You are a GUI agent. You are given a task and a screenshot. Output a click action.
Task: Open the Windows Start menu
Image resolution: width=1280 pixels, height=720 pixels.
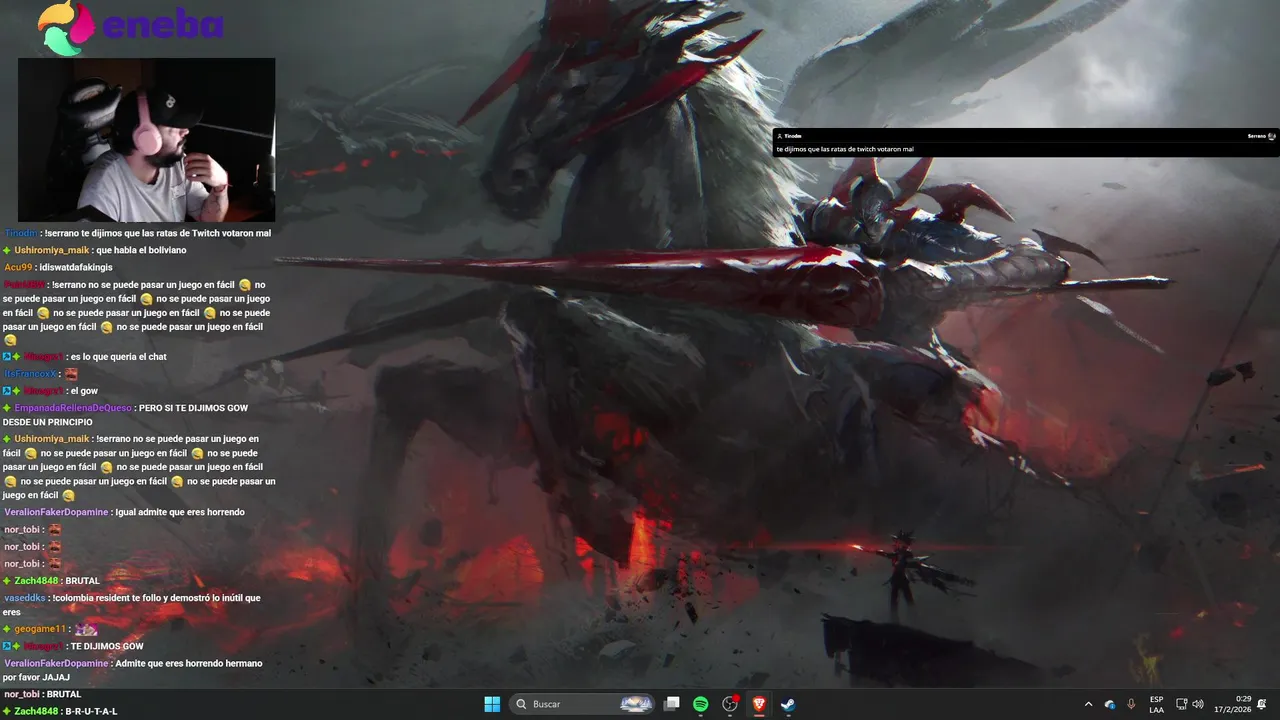click(x=492, y=704)
